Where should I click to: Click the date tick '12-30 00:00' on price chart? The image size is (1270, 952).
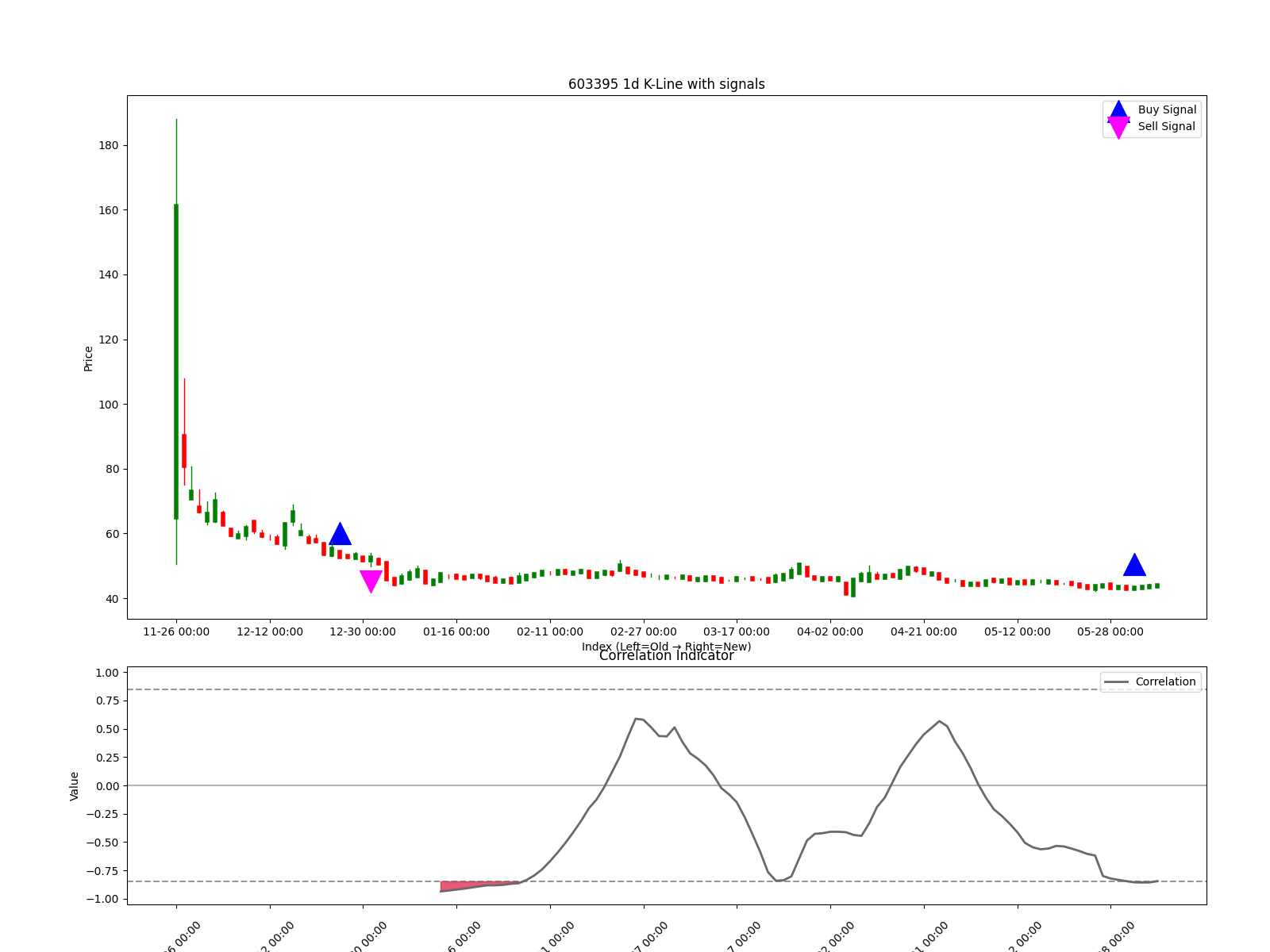tap(363, 631)
